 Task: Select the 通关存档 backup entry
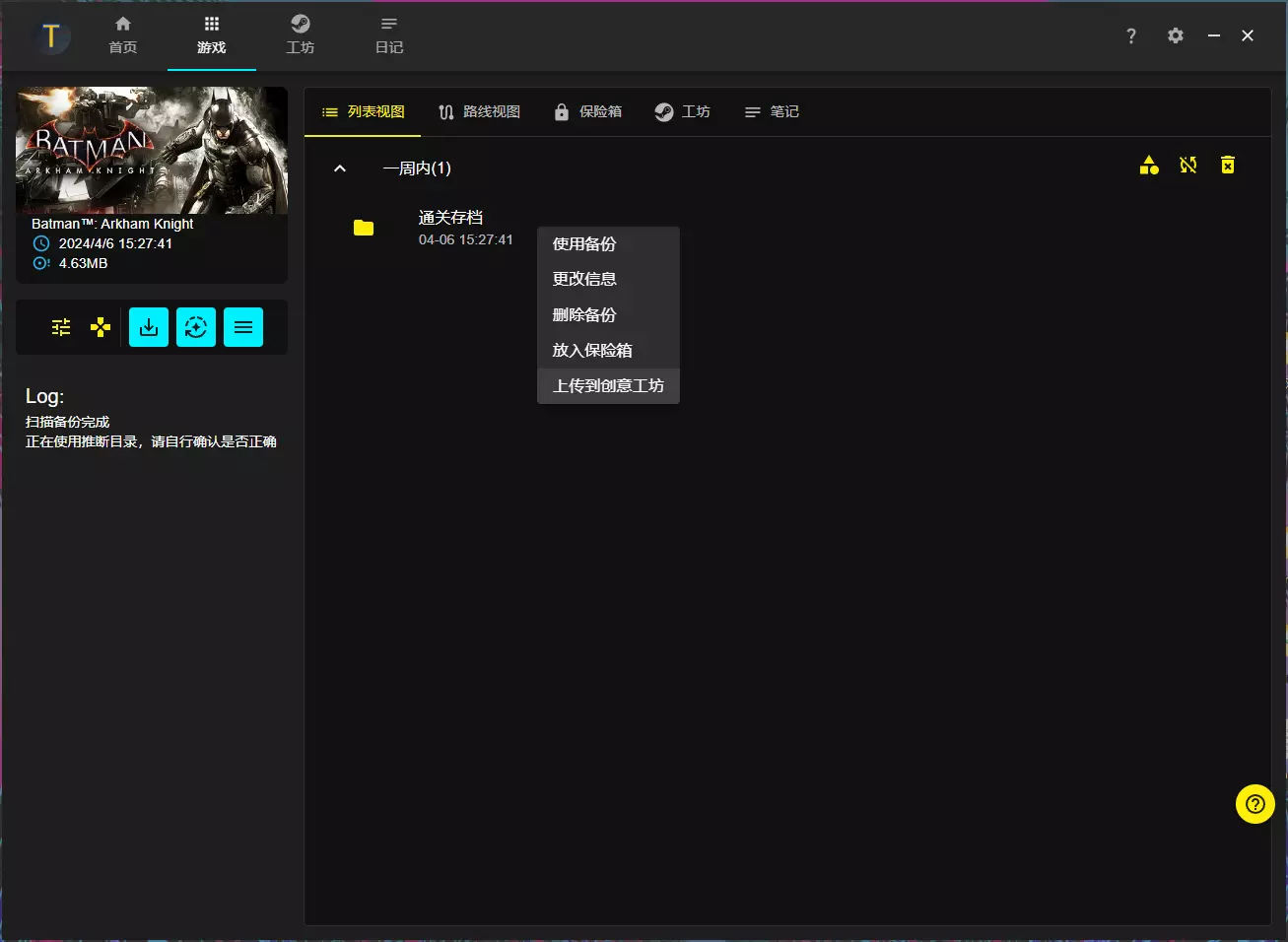[x=450, y=218]
